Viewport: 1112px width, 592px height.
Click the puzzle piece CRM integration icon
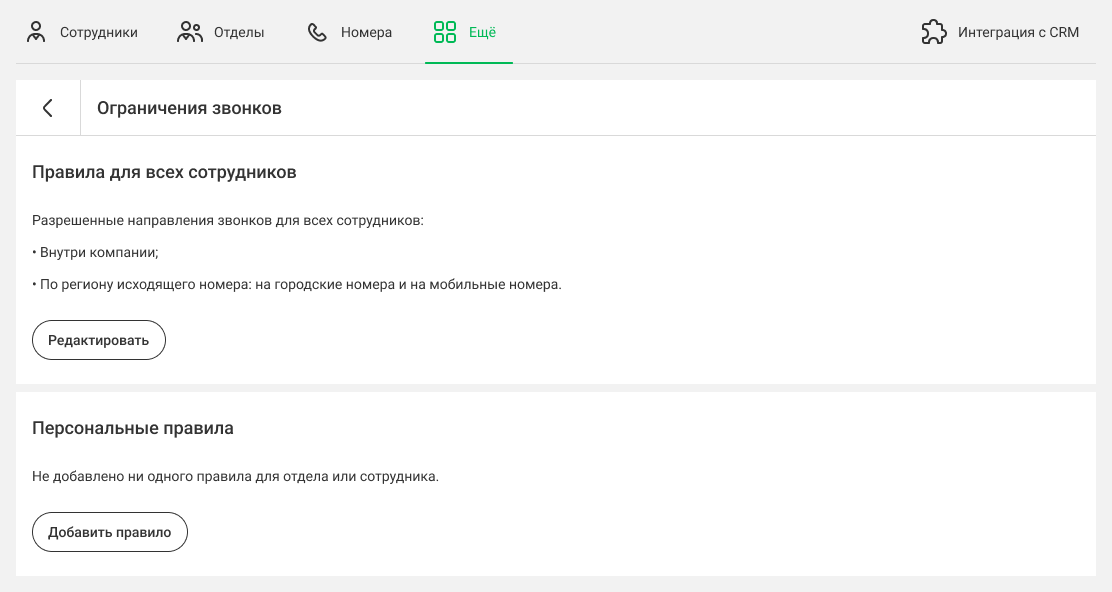[x=933, y=32]
